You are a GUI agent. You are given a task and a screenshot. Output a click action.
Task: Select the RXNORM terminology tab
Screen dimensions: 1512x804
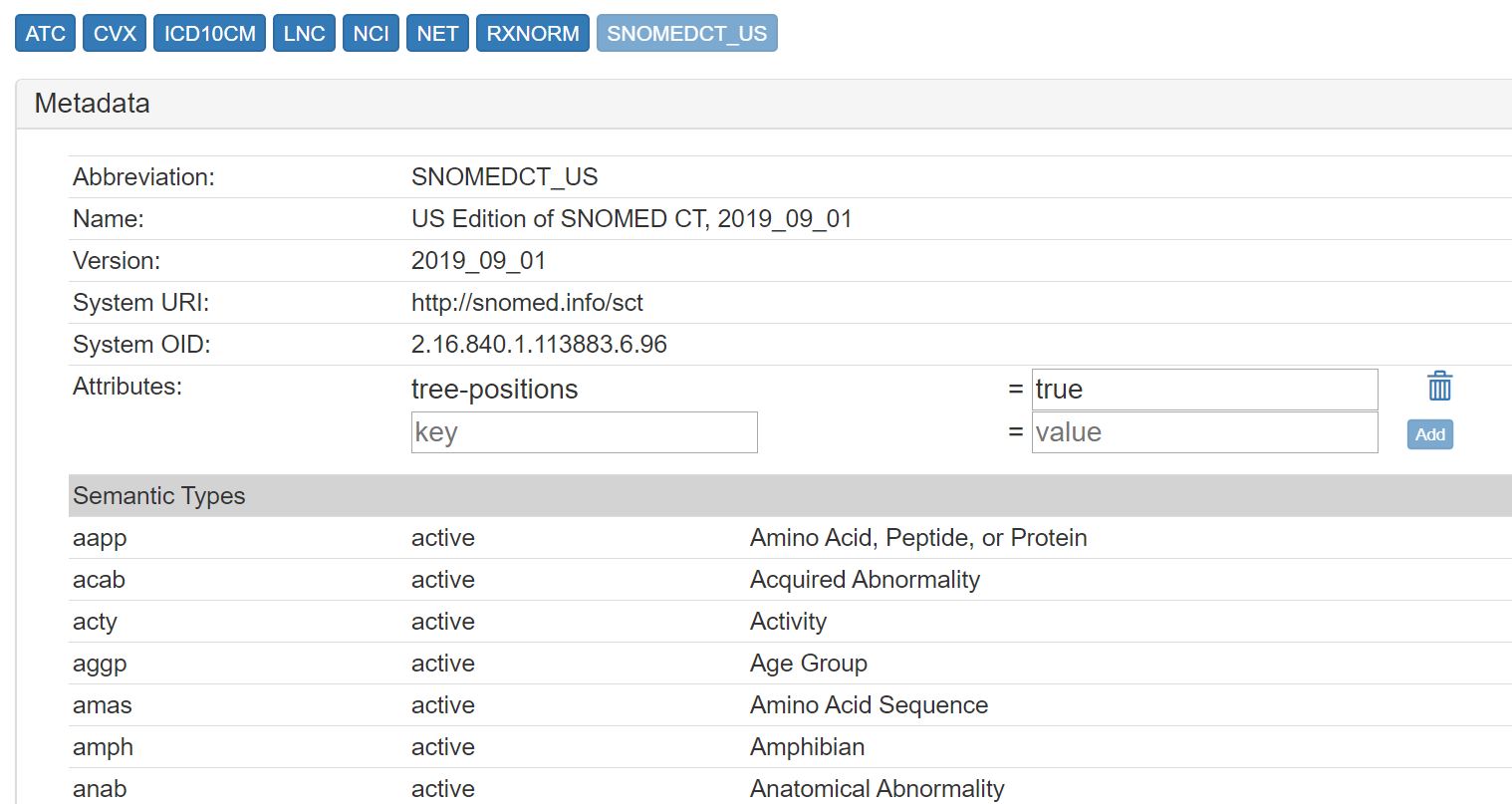533,33
